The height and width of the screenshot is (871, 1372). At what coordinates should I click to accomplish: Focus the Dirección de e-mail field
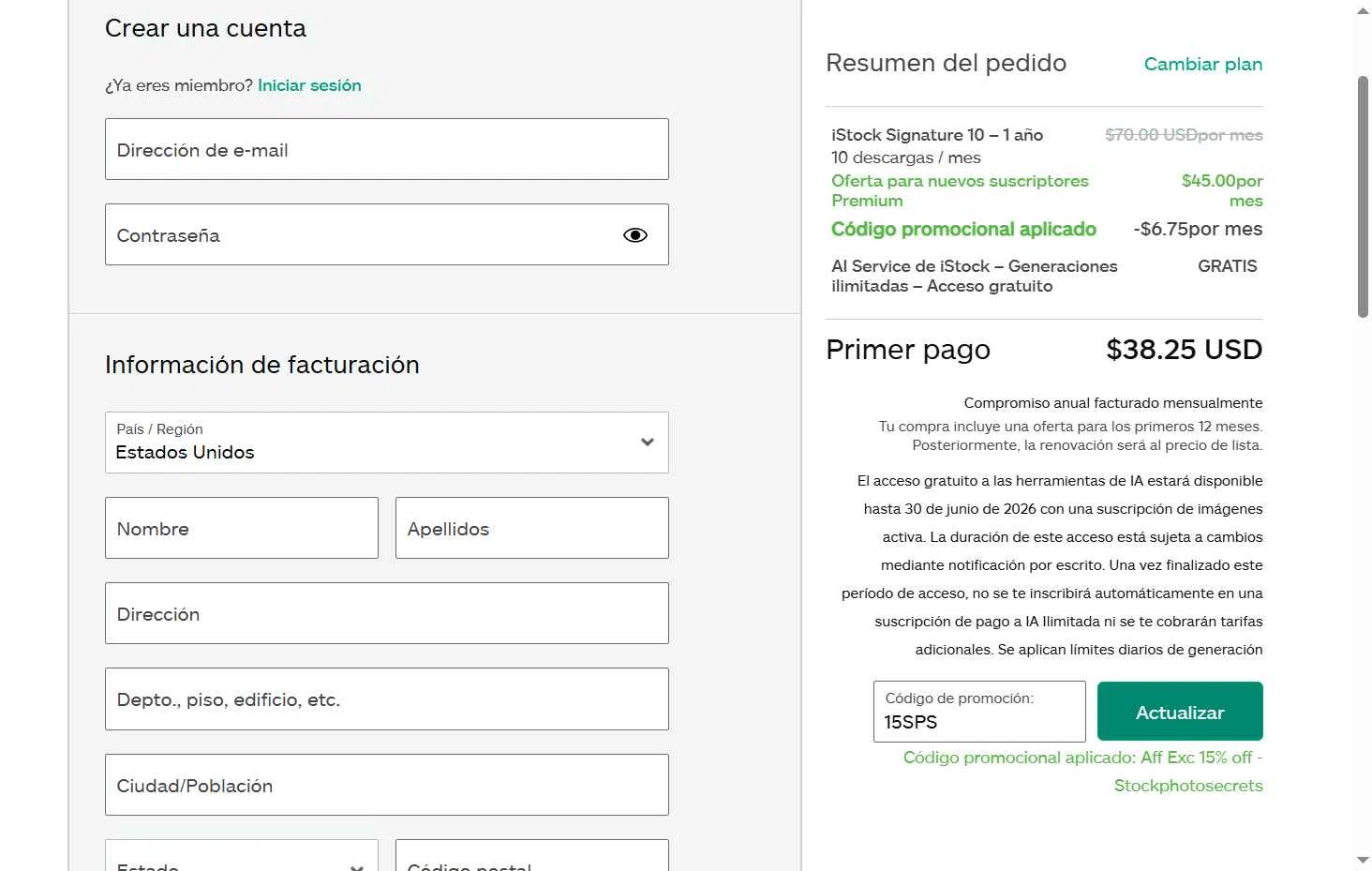tap(386, 149)
